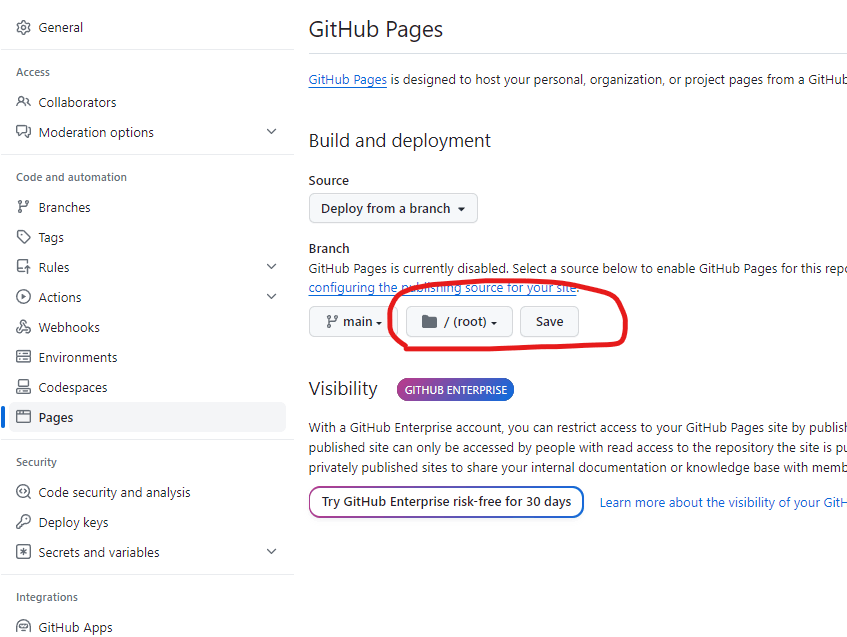Viewport: 847px width, 637px height.
Task: Click the Code security shield-search icon
Action: point(23,492)
